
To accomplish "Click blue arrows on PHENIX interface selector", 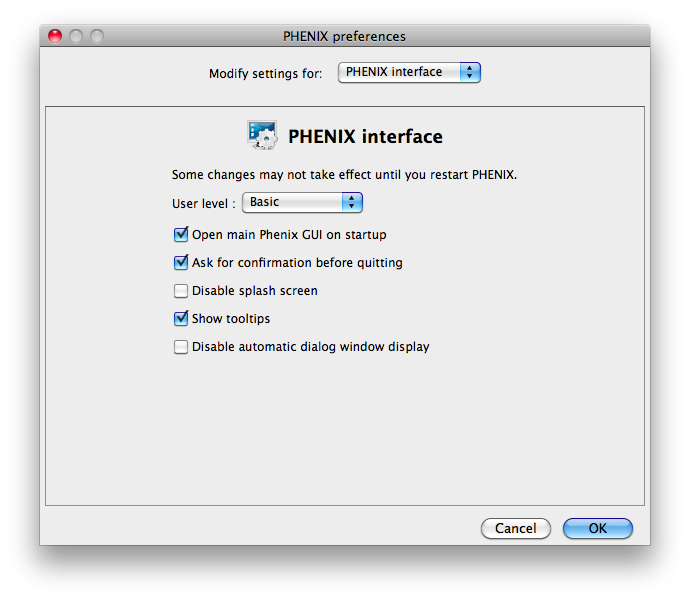I will pos(470,72).
